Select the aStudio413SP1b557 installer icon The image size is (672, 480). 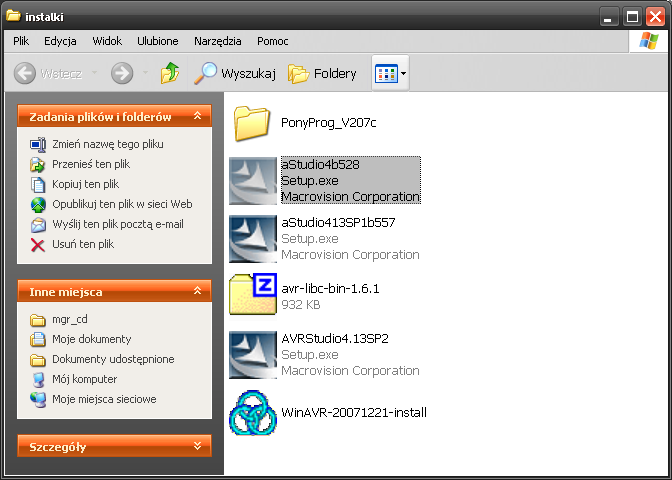(253, 238)
